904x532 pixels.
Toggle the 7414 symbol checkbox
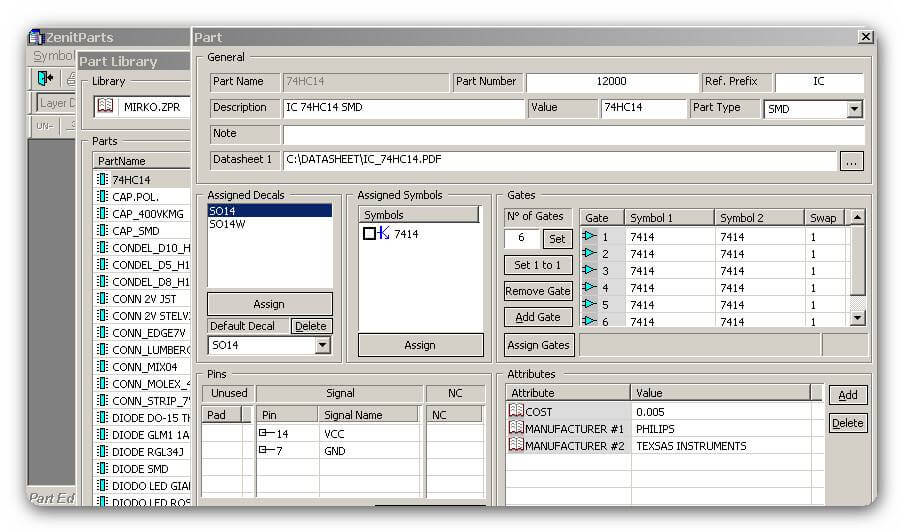coord(370,233)
